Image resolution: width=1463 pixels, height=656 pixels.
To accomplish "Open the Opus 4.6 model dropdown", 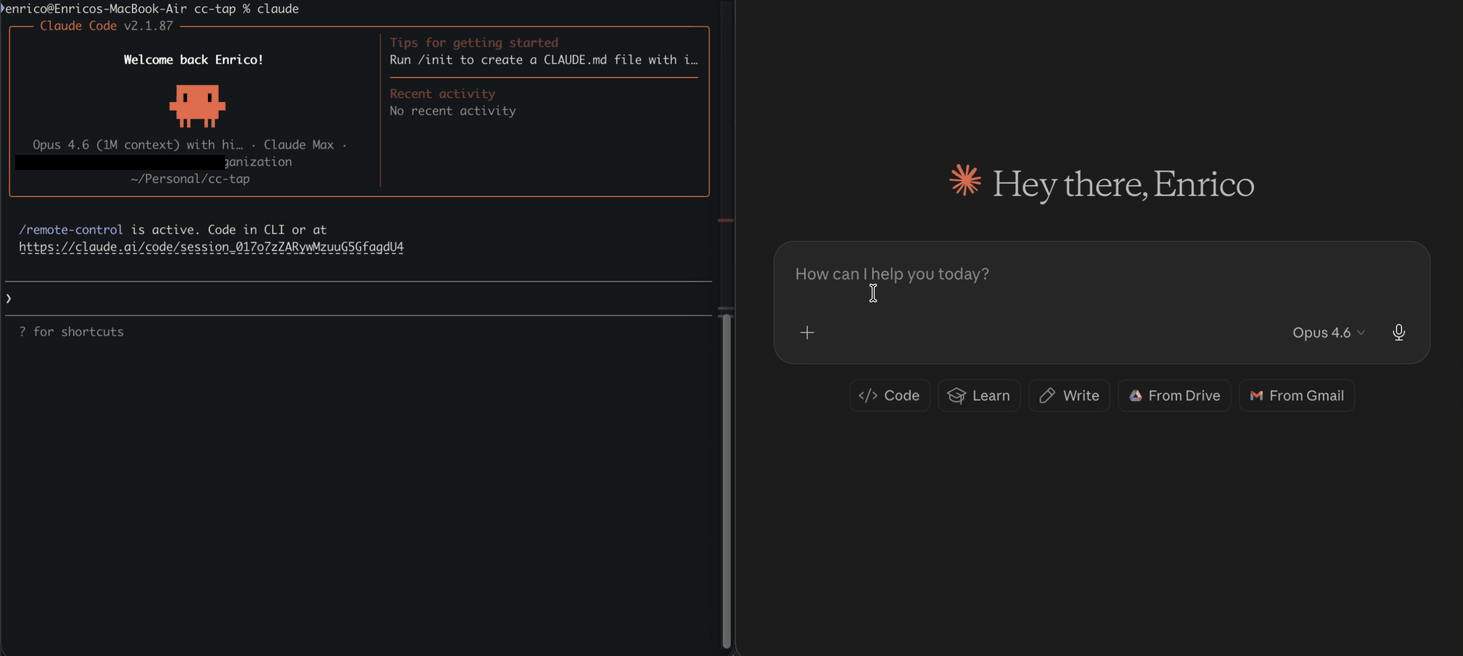I will pos(1322,332).
